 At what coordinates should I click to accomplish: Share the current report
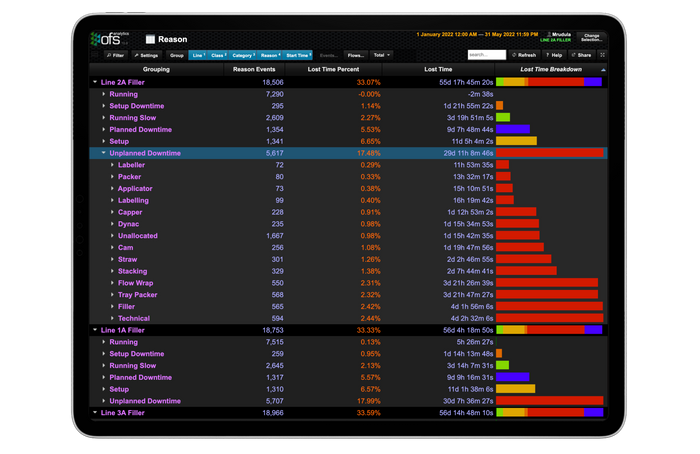[x=584, y=55]
